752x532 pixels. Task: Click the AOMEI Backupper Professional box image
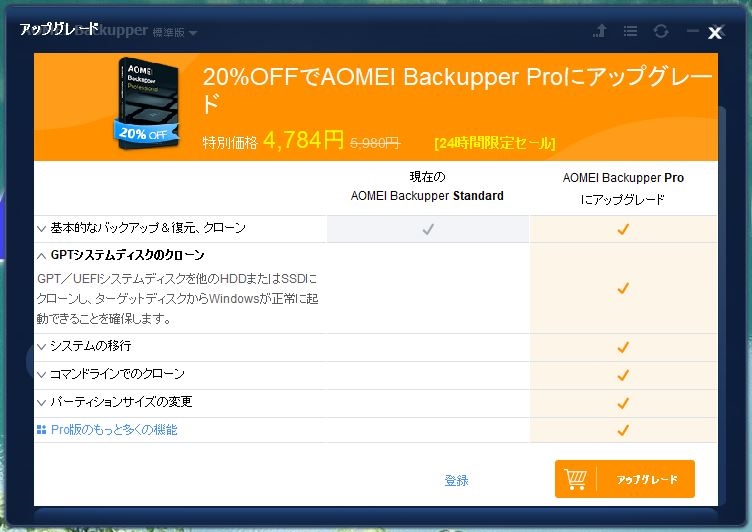pos(147,102)
